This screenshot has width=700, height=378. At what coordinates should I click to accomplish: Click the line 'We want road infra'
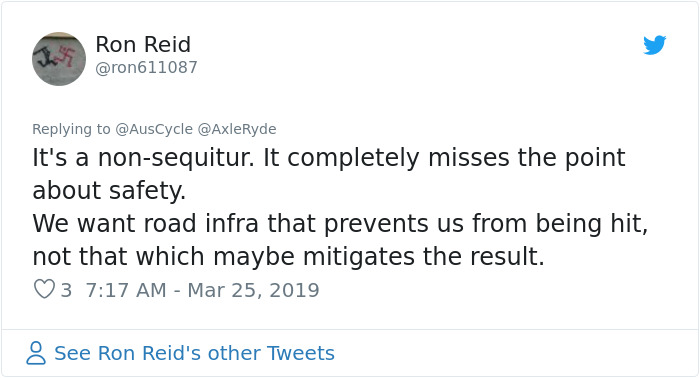340,224
